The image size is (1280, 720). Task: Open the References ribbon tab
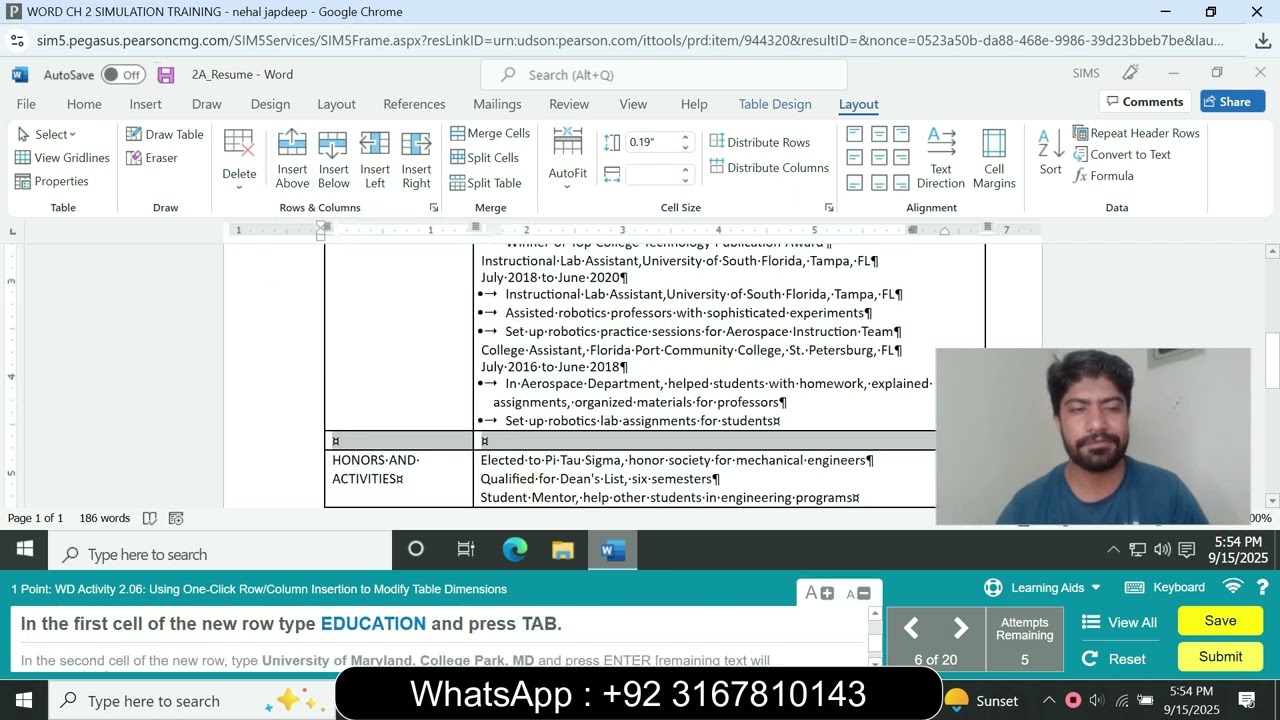(x=414, y=104)
